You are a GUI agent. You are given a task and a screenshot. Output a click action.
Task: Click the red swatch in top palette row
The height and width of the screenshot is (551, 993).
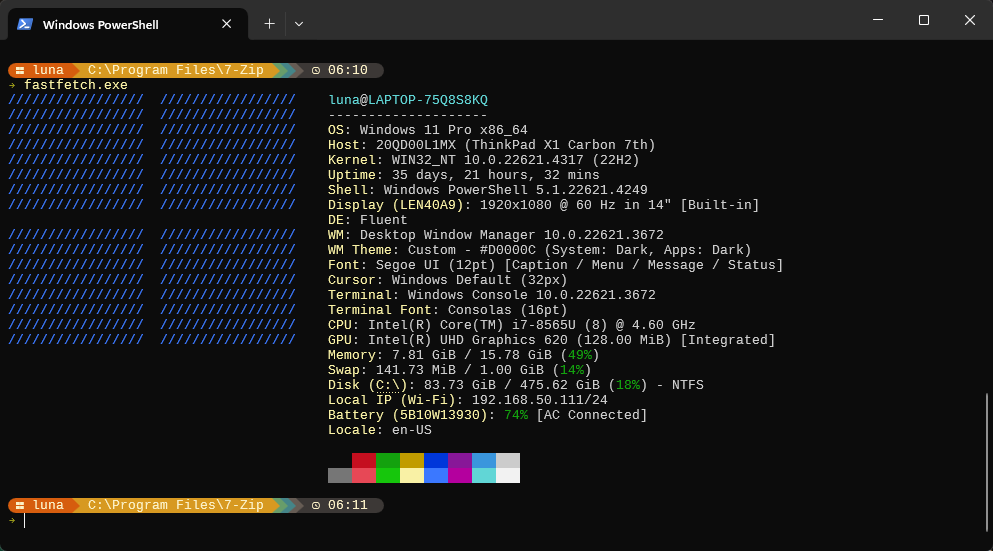pyautogui.click(x=364, y=460)
